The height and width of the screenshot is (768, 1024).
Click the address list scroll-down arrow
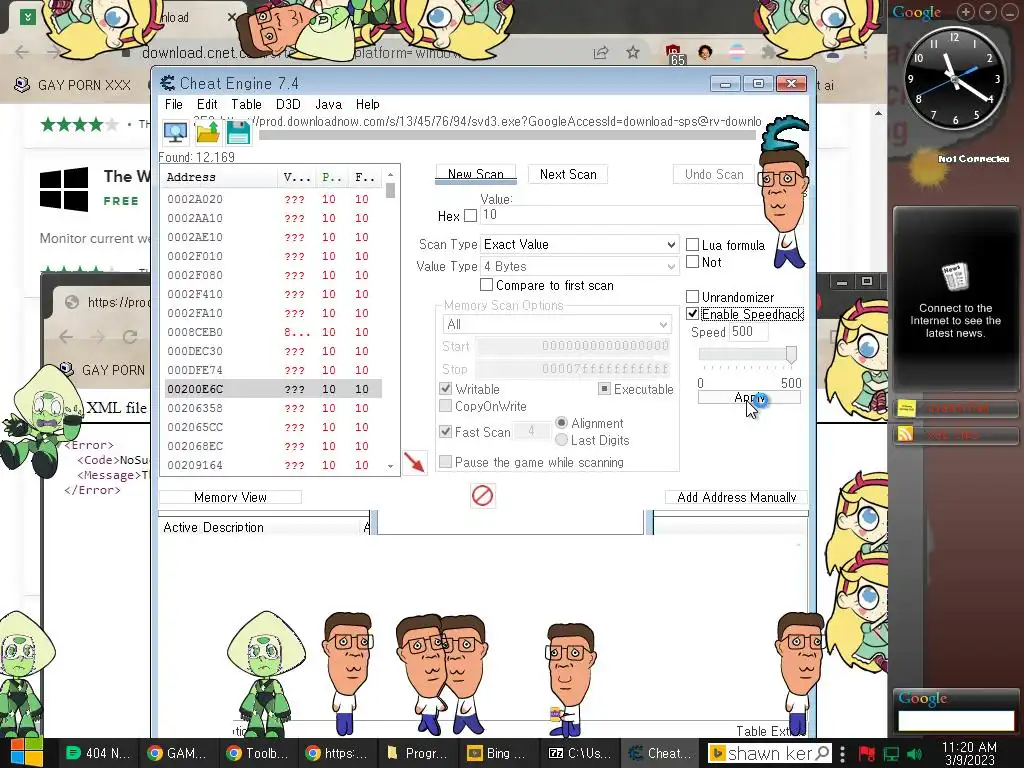pyautogui.click(x=391, y=466)
